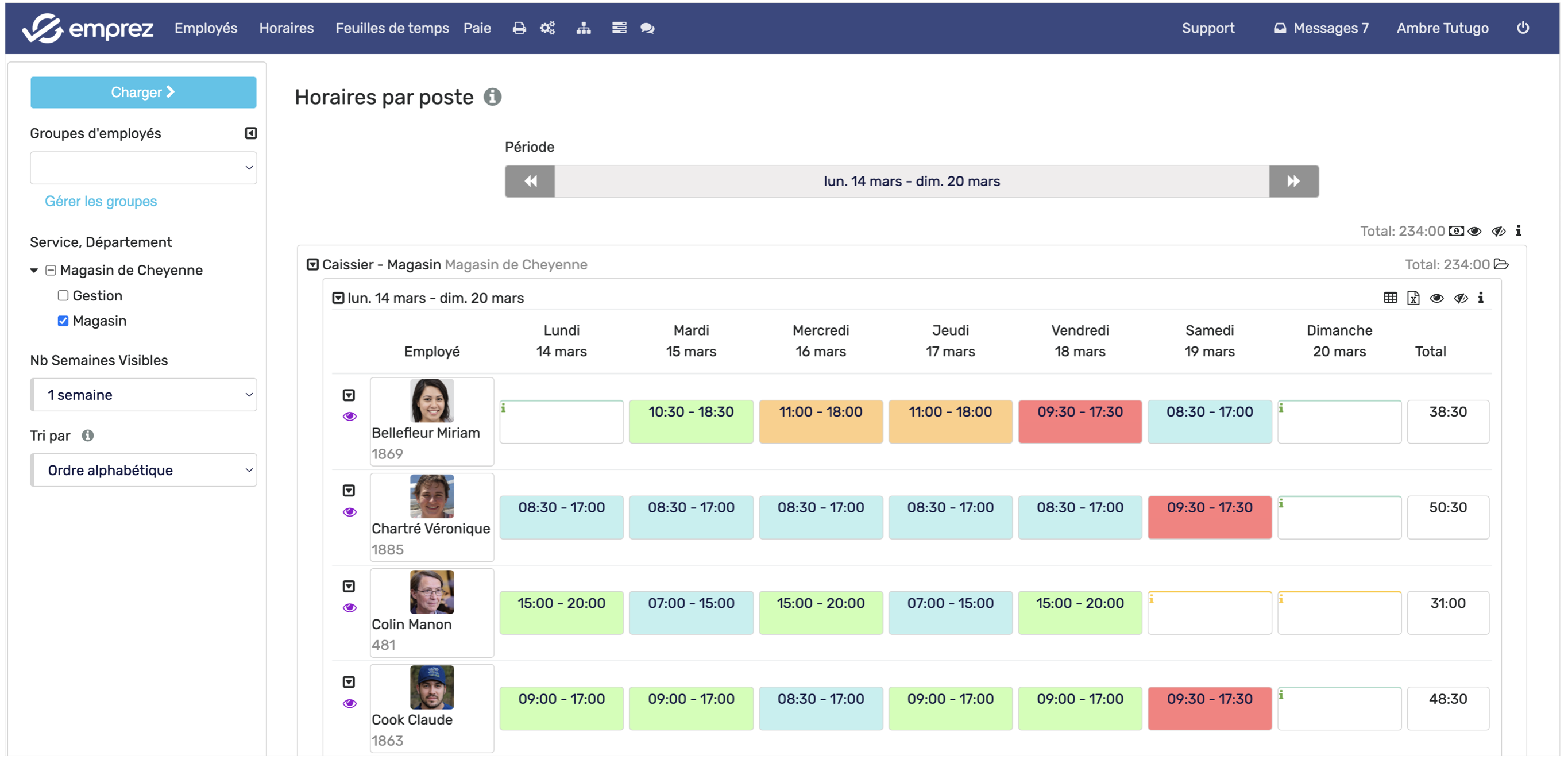1568x763 pixels.
Task: Click the Excel export icon
Action: (x=1413, y=298)
